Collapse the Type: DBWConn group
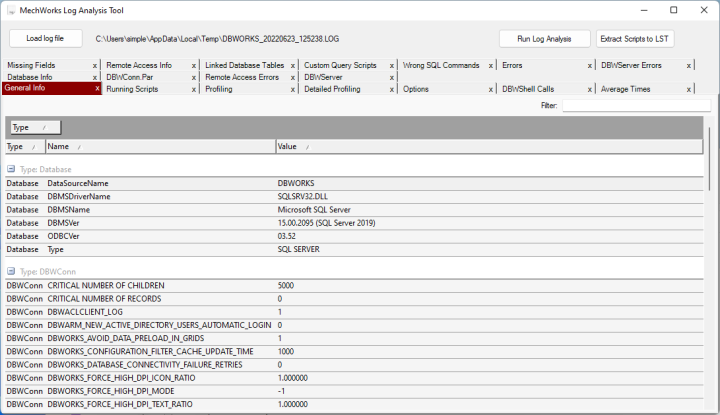Screen dimensions: 720x415 point(11,271)
